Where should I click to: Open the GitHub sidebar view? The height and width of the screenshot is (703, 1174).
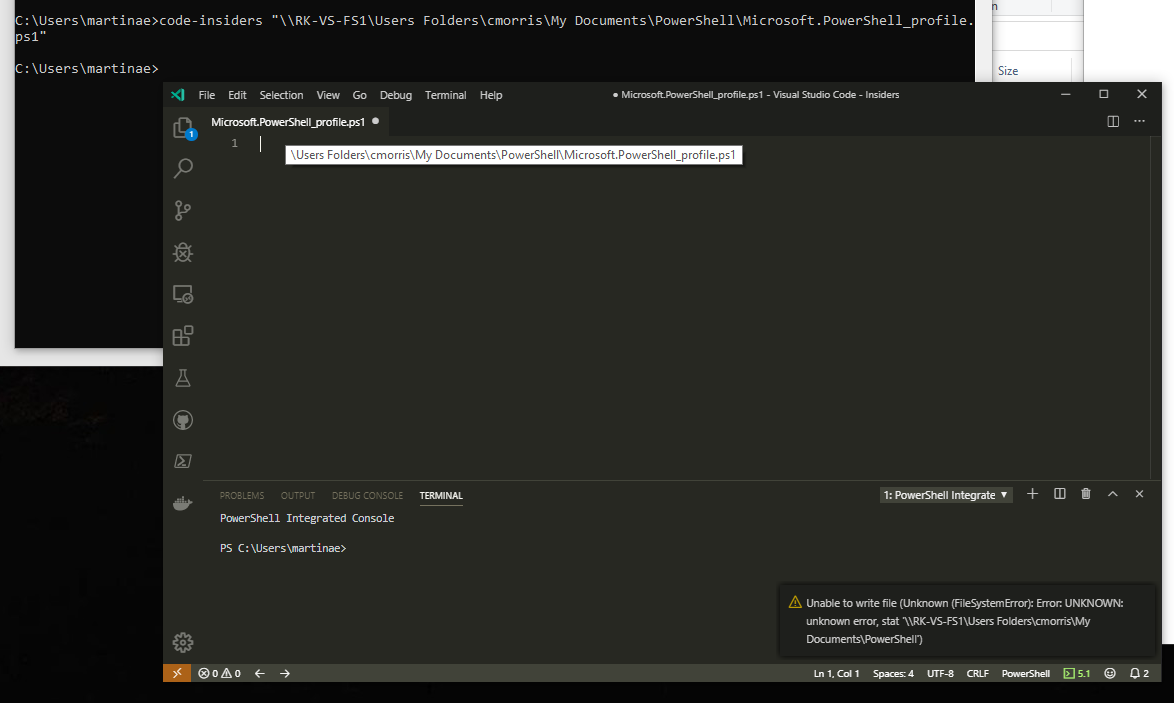(183, 420)
